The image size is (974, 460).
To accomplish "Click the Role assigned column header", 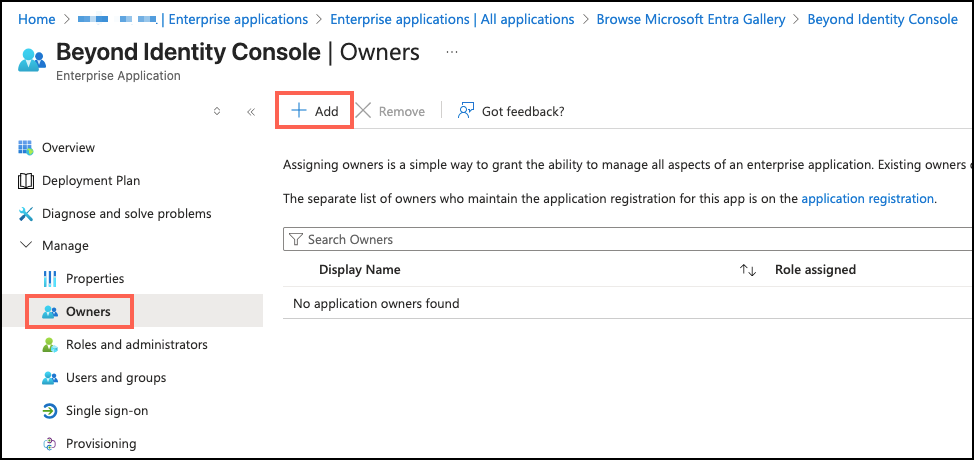I will pos(815,269).
